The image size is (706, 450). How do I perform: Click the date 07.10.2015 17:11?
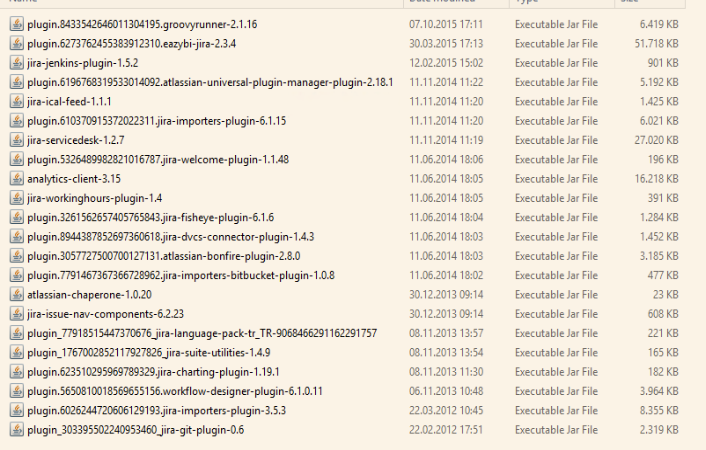(x=446, y=24)
